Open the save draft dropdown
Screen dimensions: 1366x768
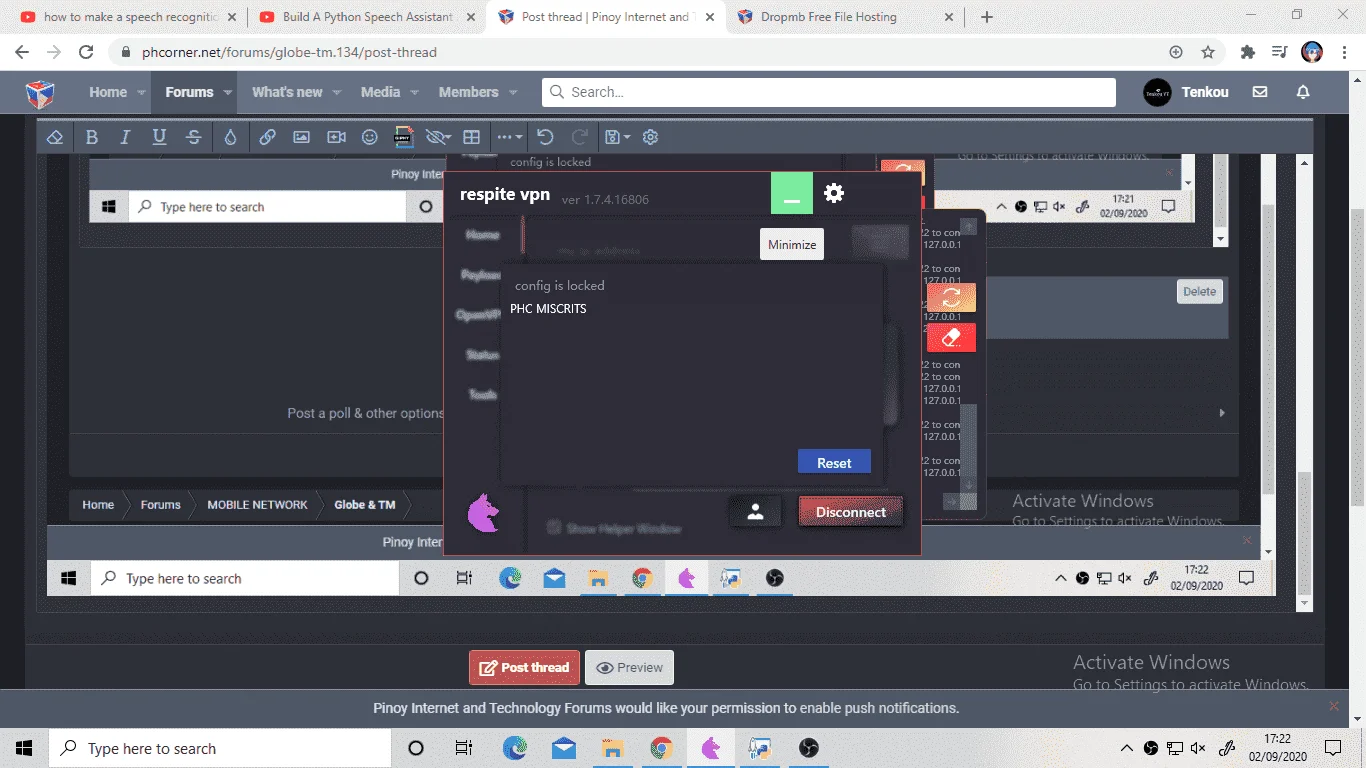point(617,137)
